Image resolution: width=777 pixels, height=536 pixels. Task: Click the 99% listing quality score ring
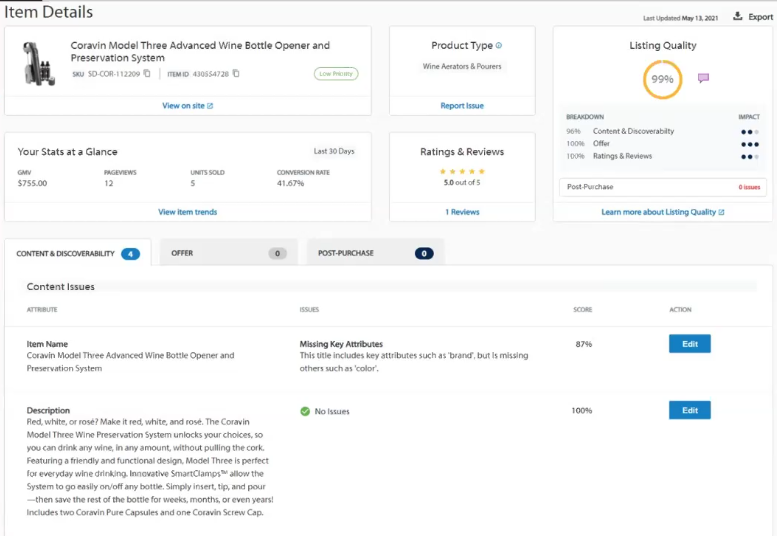(x=662, y=79)
